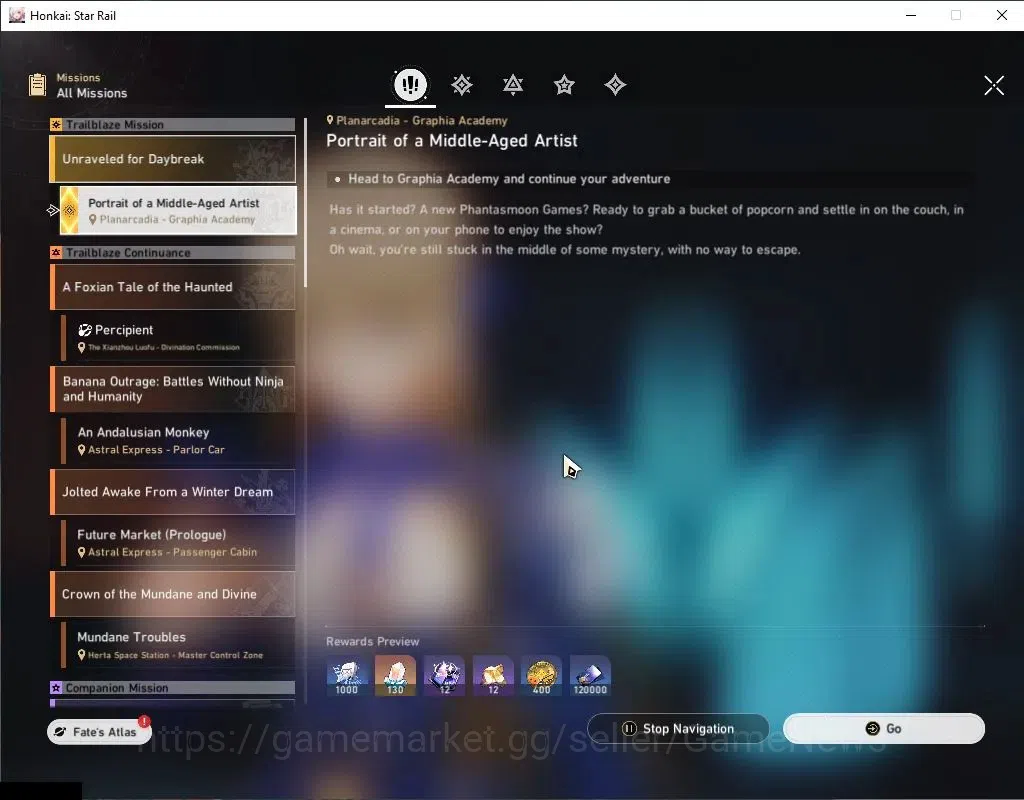Viewport: 1024px width, 800px height.
Task: Click the Trailblaze Mission category header
Action: (x=172, y=125)
